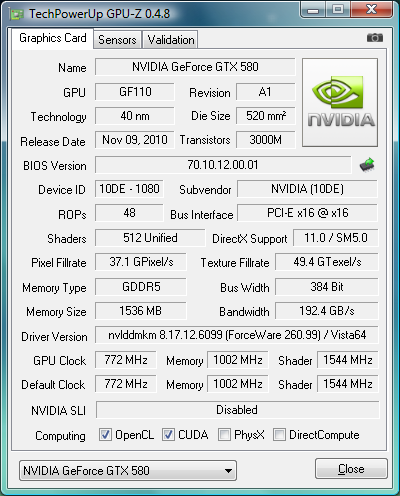Toggle the CUDA checkbox
Viewport: 400px width, 496px height.
point(168,435)
